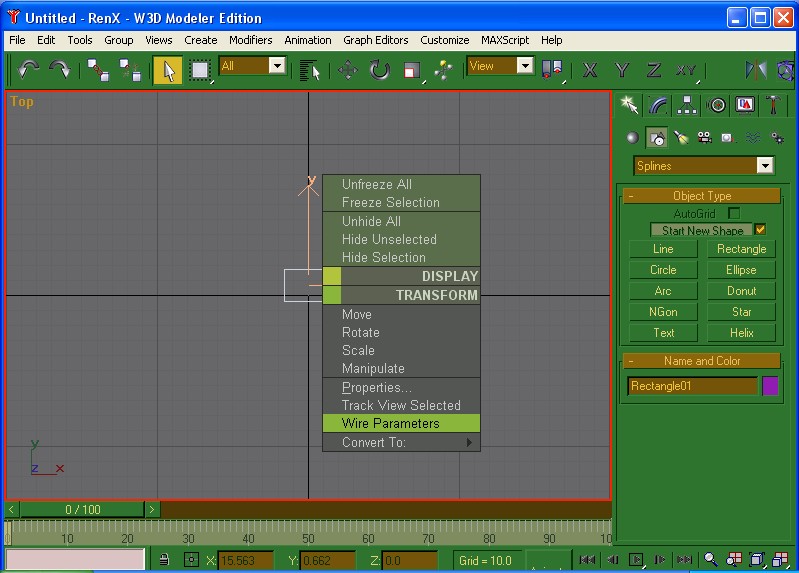Click the Donut shape button
This screenshot has height=573, width=799.
click(x=741, y=291)
